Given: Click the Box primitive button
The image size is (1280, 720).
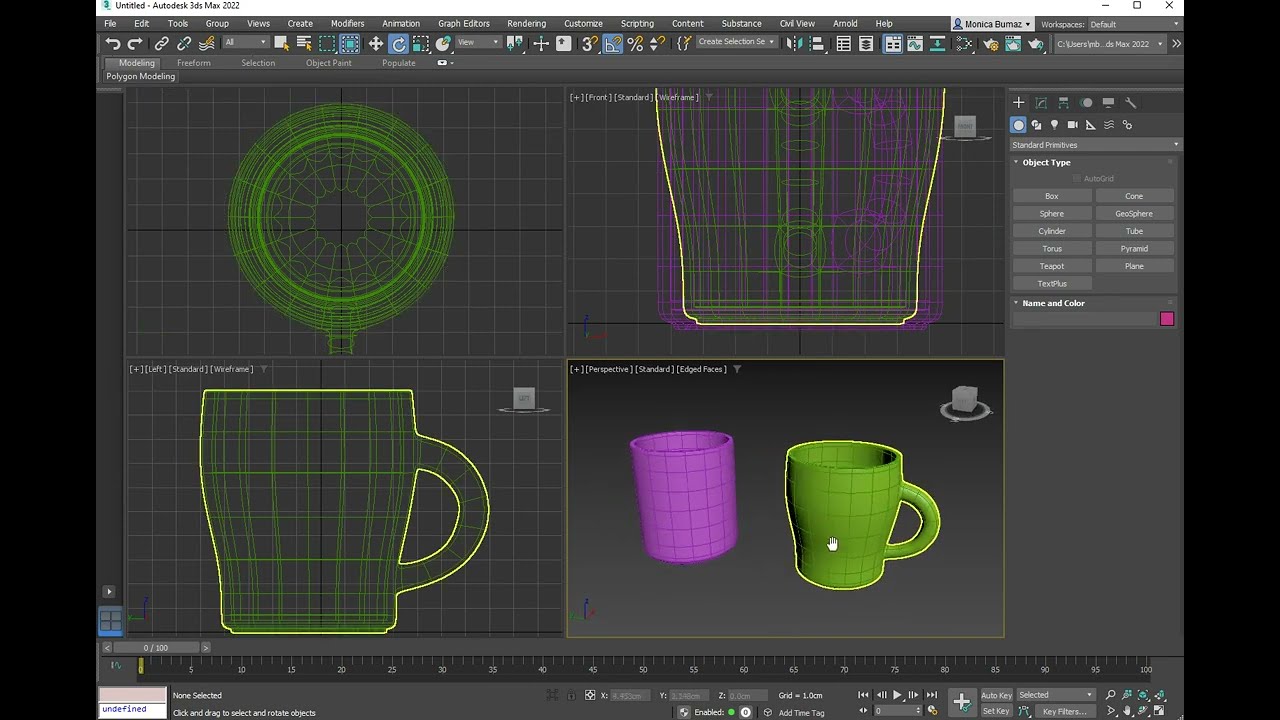Looking at the screenshot, I should (x=1052, y=196).
